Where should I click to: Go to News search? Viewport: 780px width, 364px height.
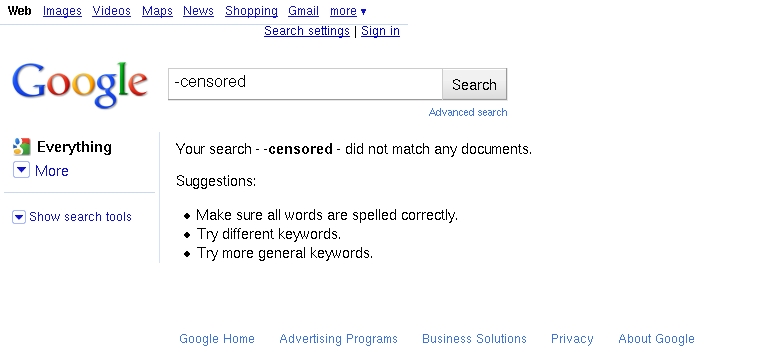click(198, 11)
